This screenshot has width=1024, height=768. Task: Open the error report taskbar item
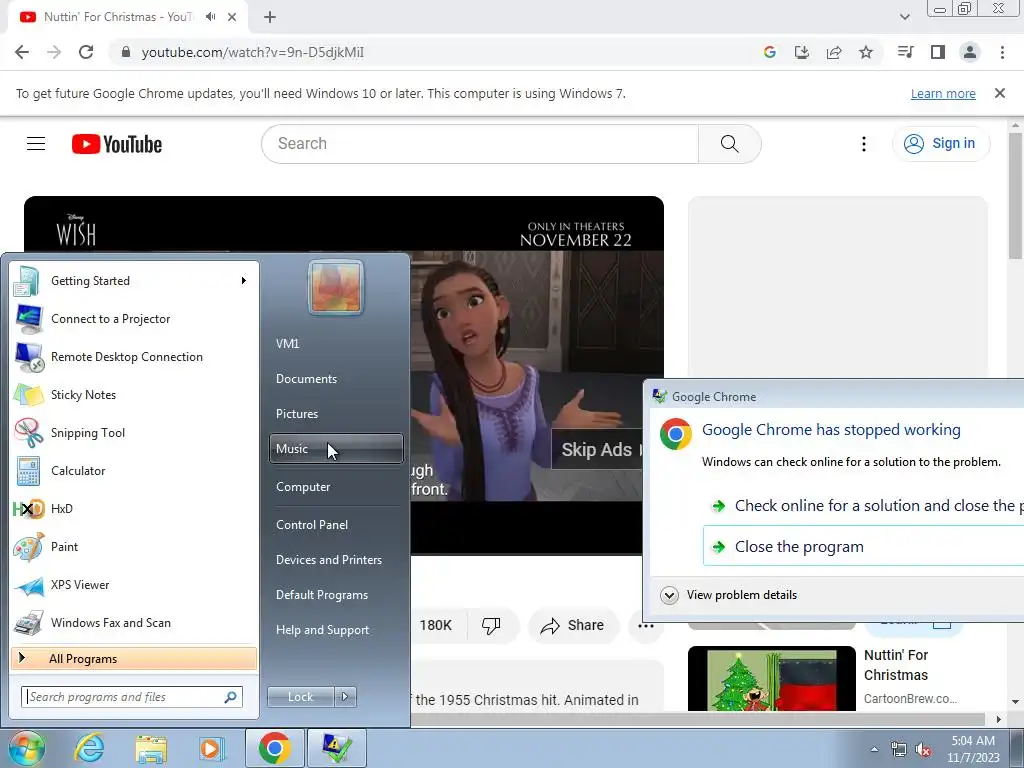337,748
